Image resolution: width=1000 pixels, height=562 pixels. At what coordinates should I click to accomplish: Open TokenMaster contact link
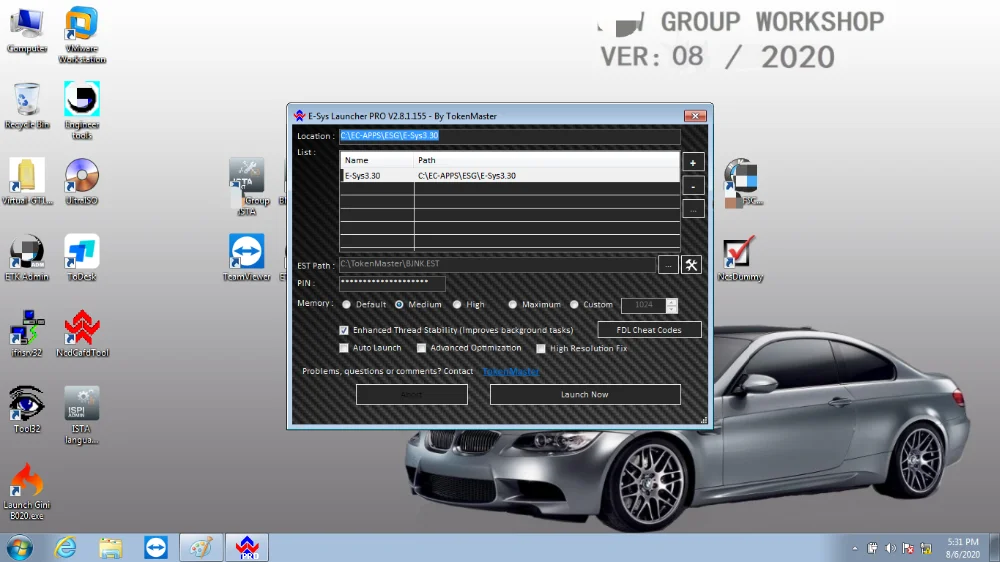tap(510, 371)
